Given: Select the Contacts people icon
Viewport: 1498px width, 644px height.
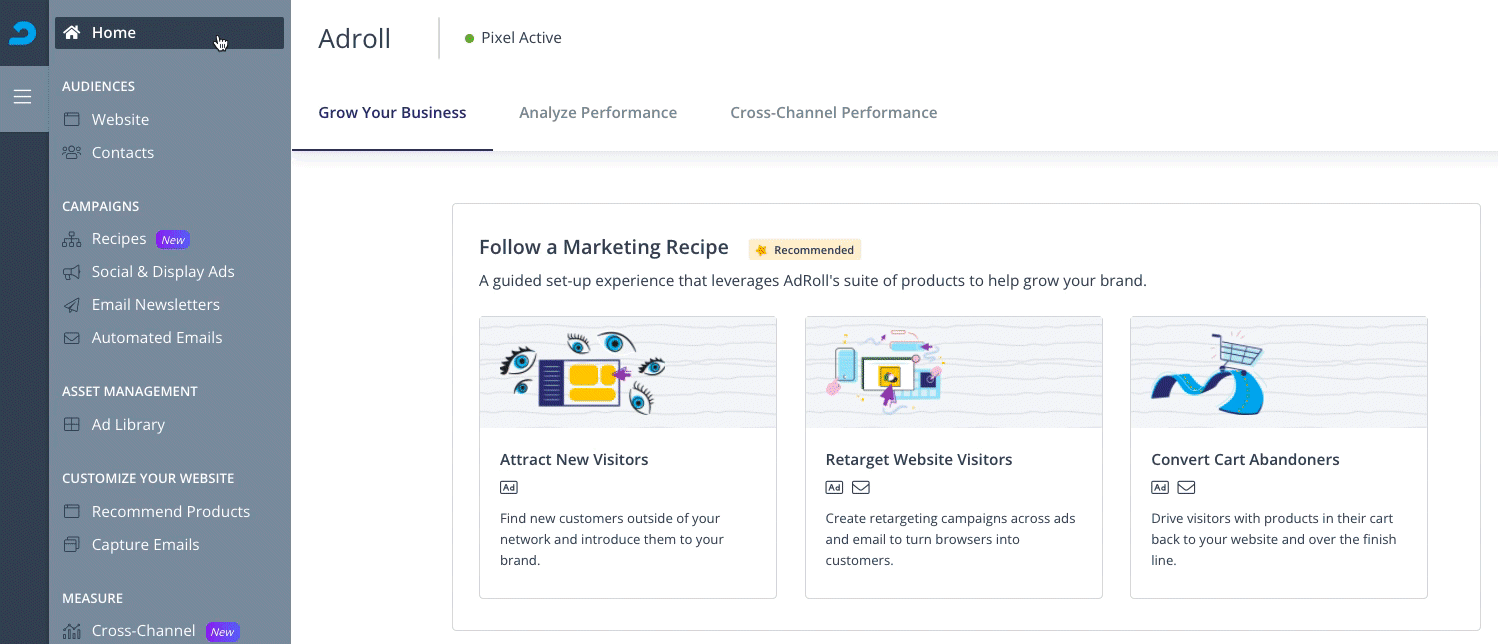Looking at the screenshot, I should pos(72,152).
